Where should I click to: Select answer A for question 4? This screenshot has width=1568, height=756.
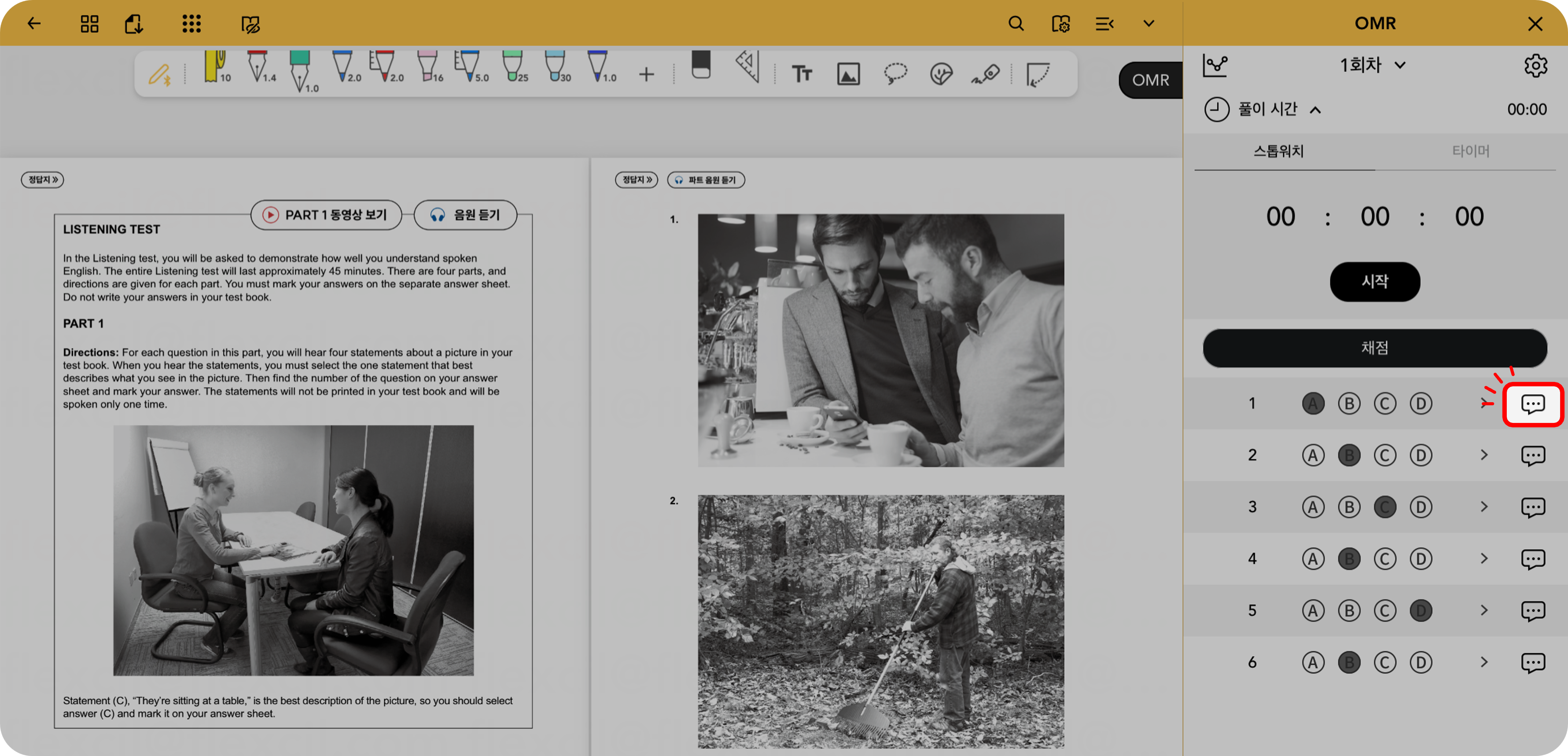pos(1313,559)
